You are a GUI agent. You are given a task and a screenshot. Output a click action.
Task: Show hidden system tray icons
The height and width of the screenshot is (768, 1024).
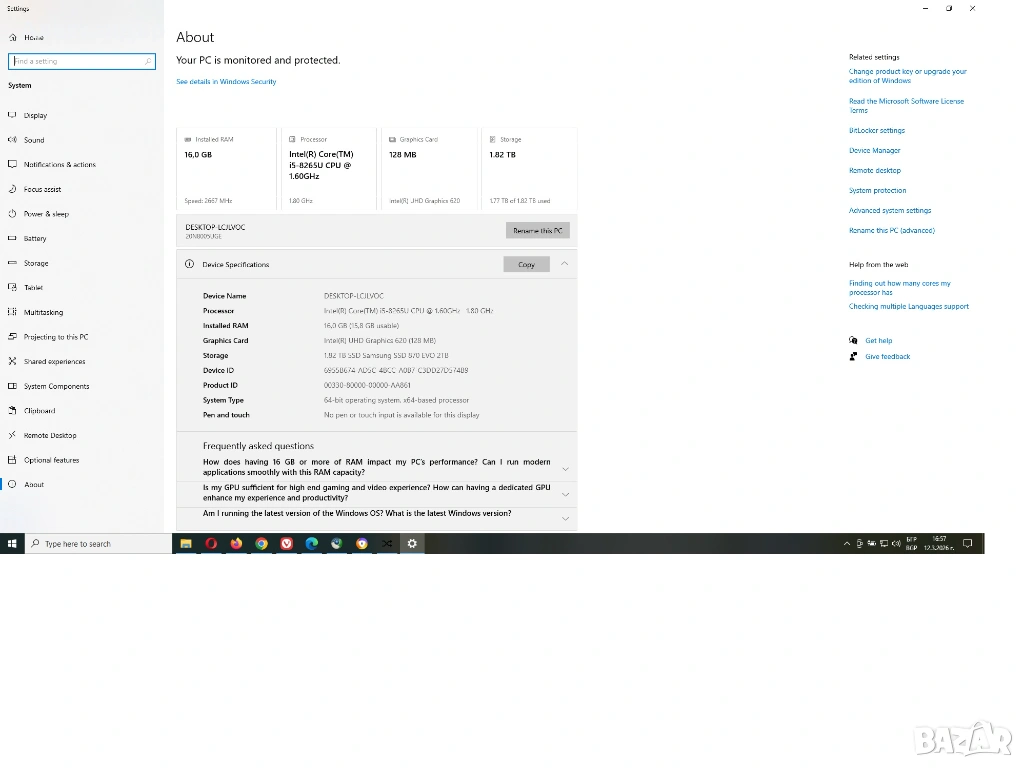847,544
